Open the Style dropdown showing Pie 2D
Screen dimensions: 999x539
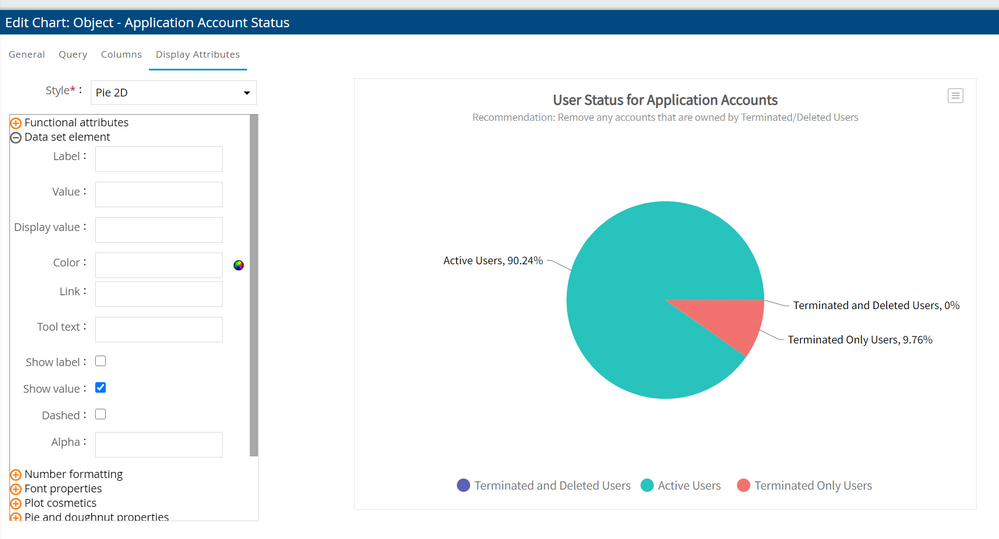point(173,93)
